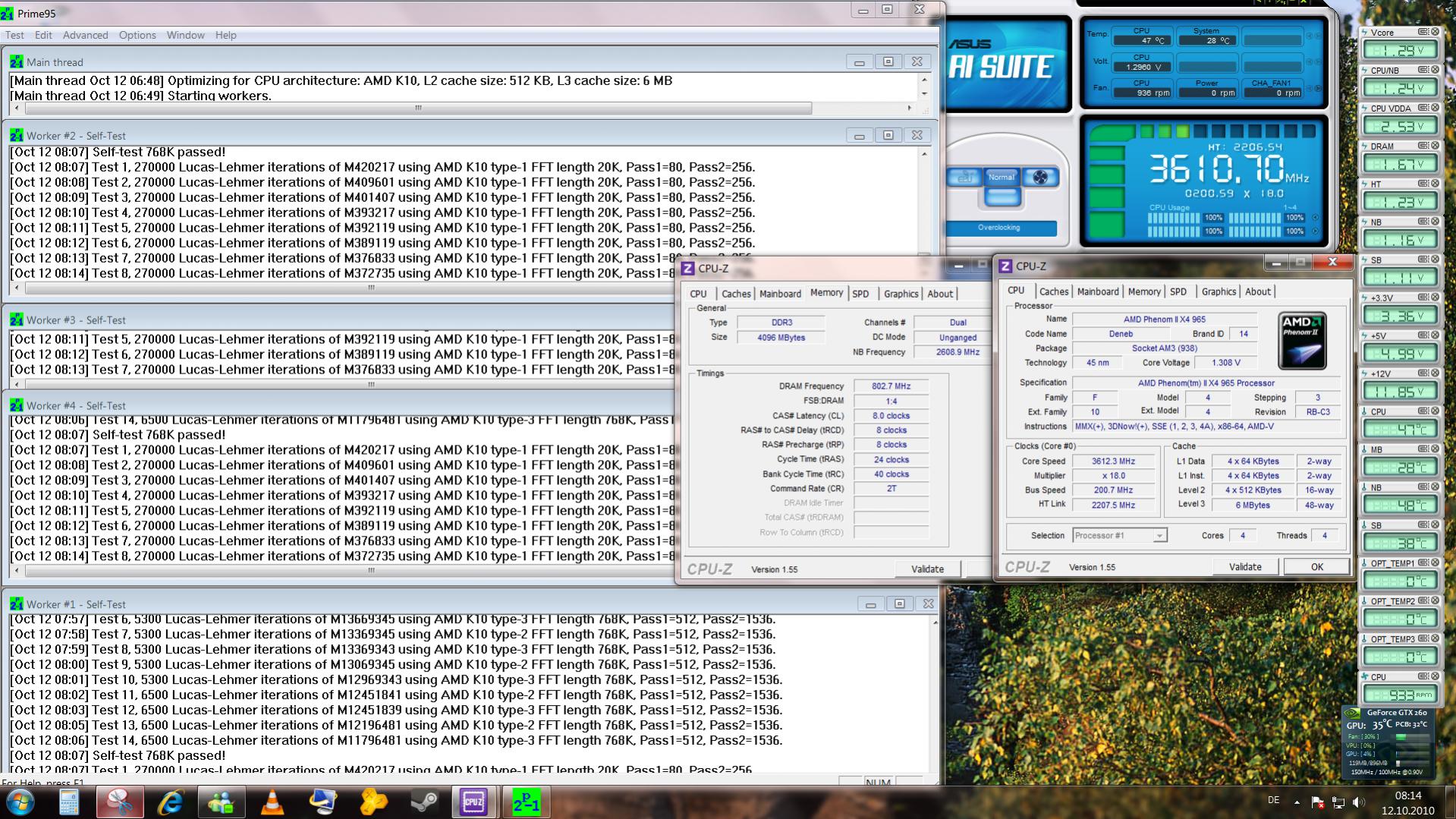Select Normal mode in AI Suite
The width and height of the screenshot is (1456, 819).
[1001, 177]
